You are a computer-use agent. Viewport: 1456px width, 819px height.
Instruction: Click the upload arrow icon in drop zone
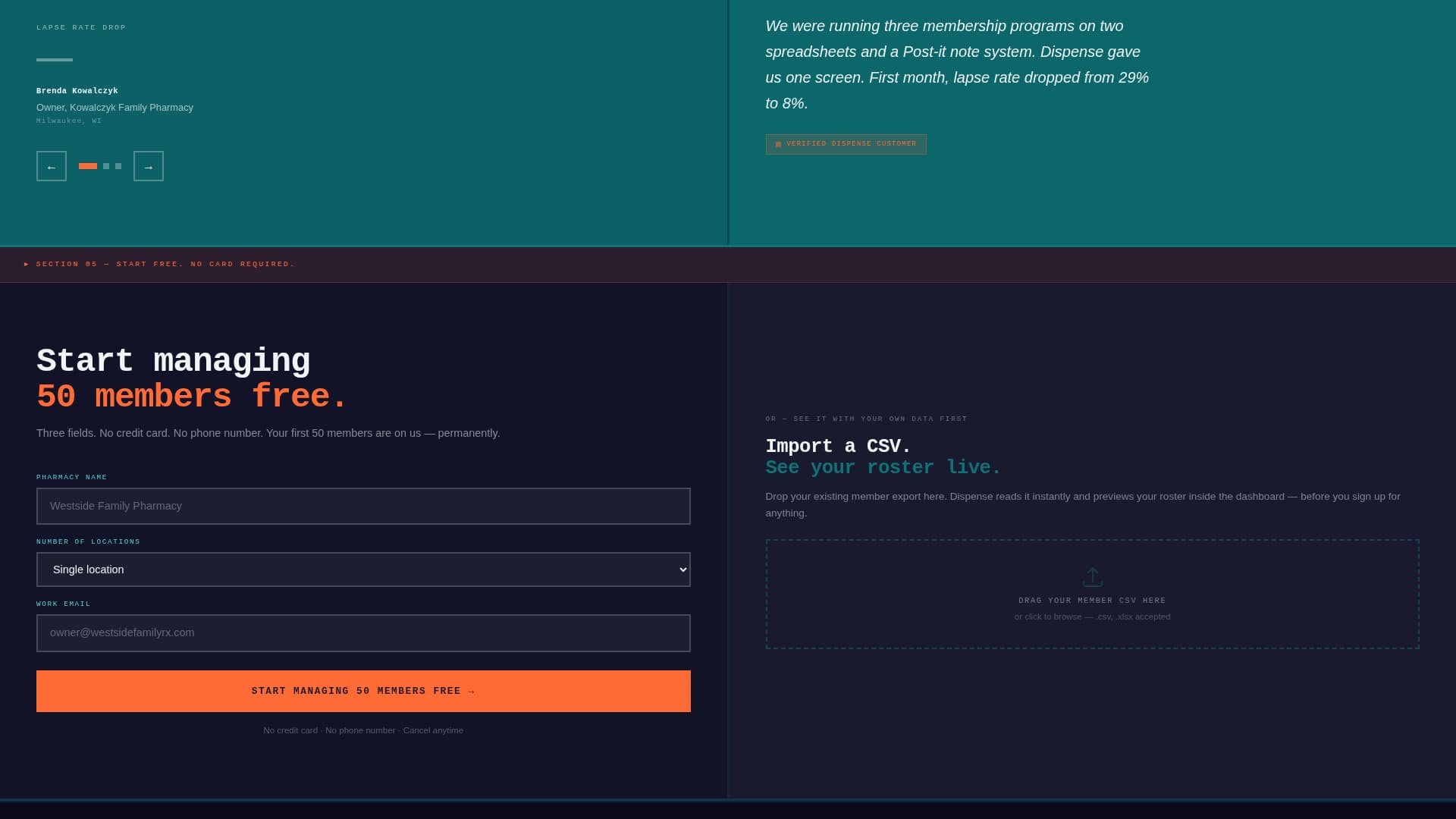tap(1092, 577)
